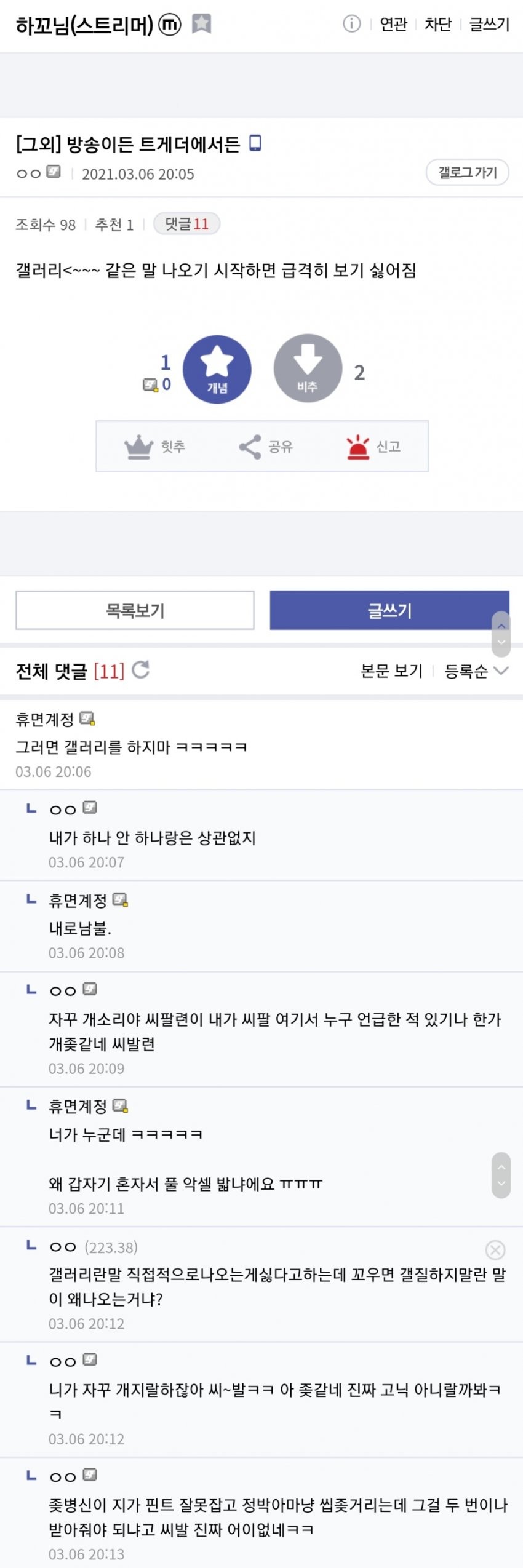The width and height of the screenshot is (523, 1568).
Task: Click the 공유 share icon
Action: (x=250, y=447)
